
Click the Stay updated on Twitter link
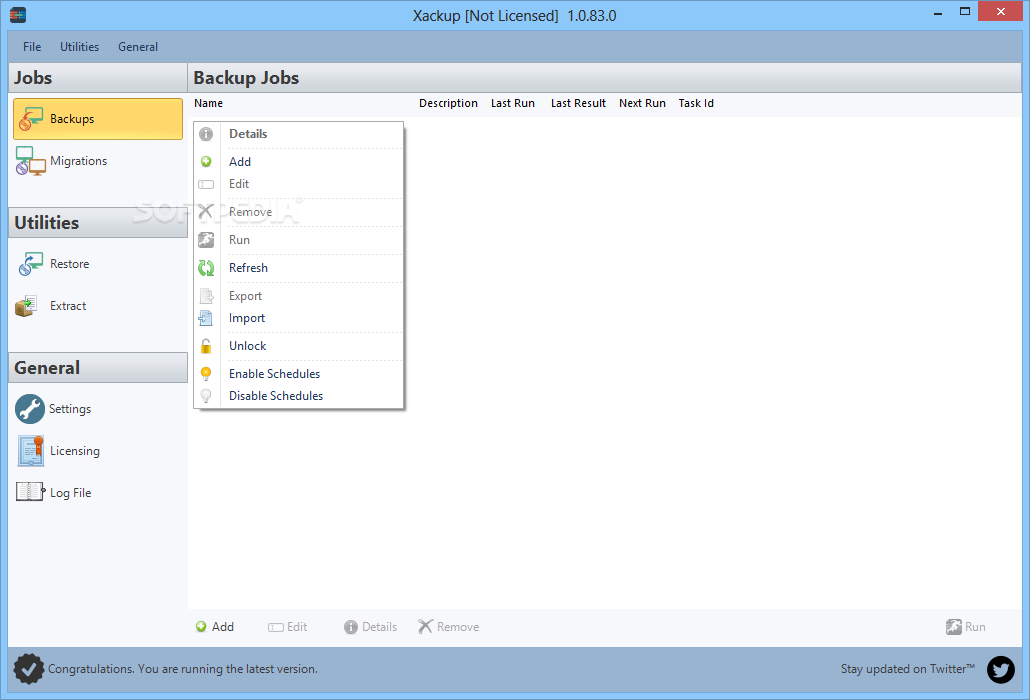tap(908, 669)
